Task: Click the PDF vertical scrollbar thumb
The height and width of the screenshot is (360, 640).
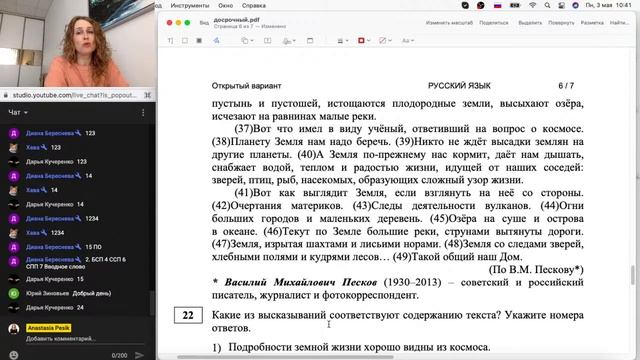Action: (x=633, y=274)
